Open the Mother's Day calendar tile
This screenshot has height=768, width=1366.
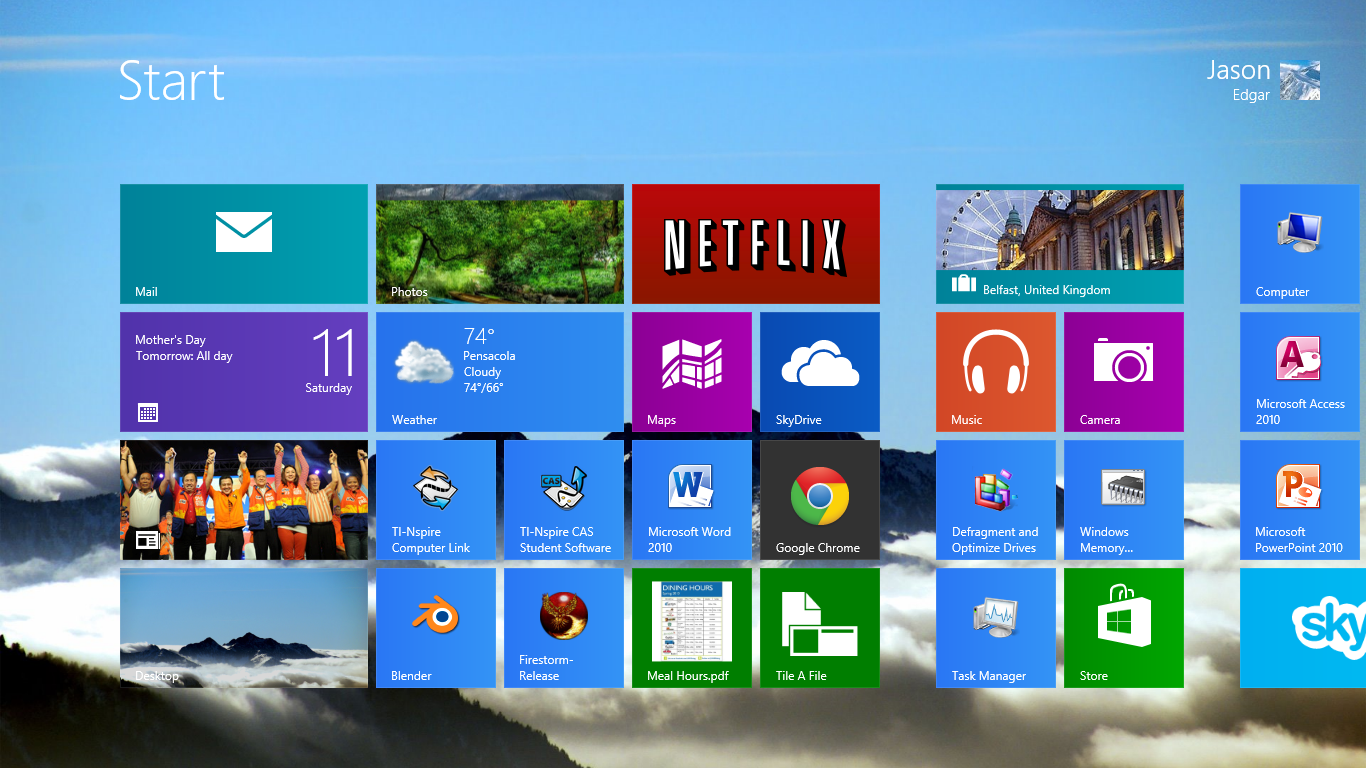pos(244,372)
